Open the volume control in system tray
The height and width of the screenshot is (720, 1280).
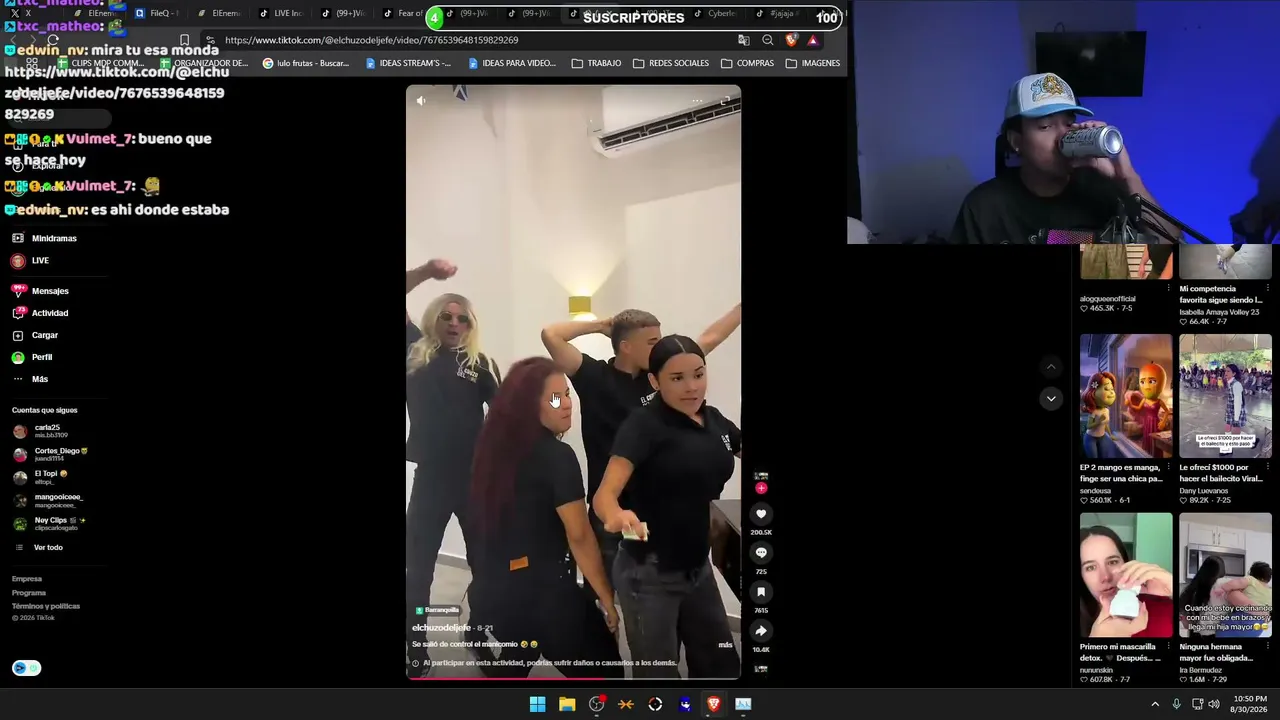(1214, 704)
